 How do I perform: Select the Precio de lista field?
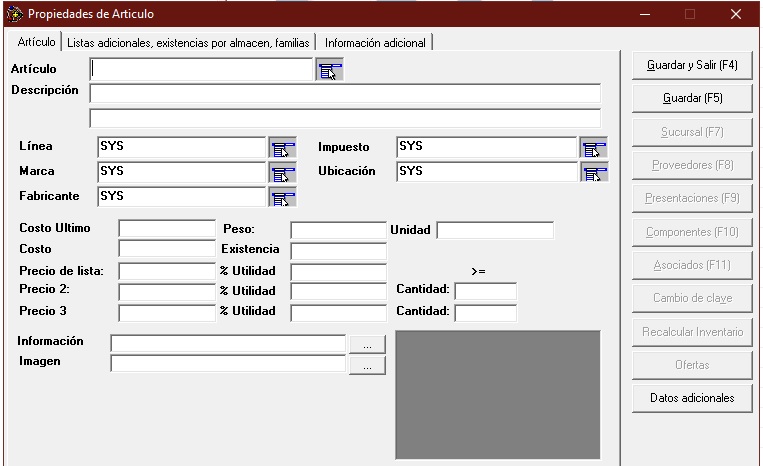click(x=167, y=271)
